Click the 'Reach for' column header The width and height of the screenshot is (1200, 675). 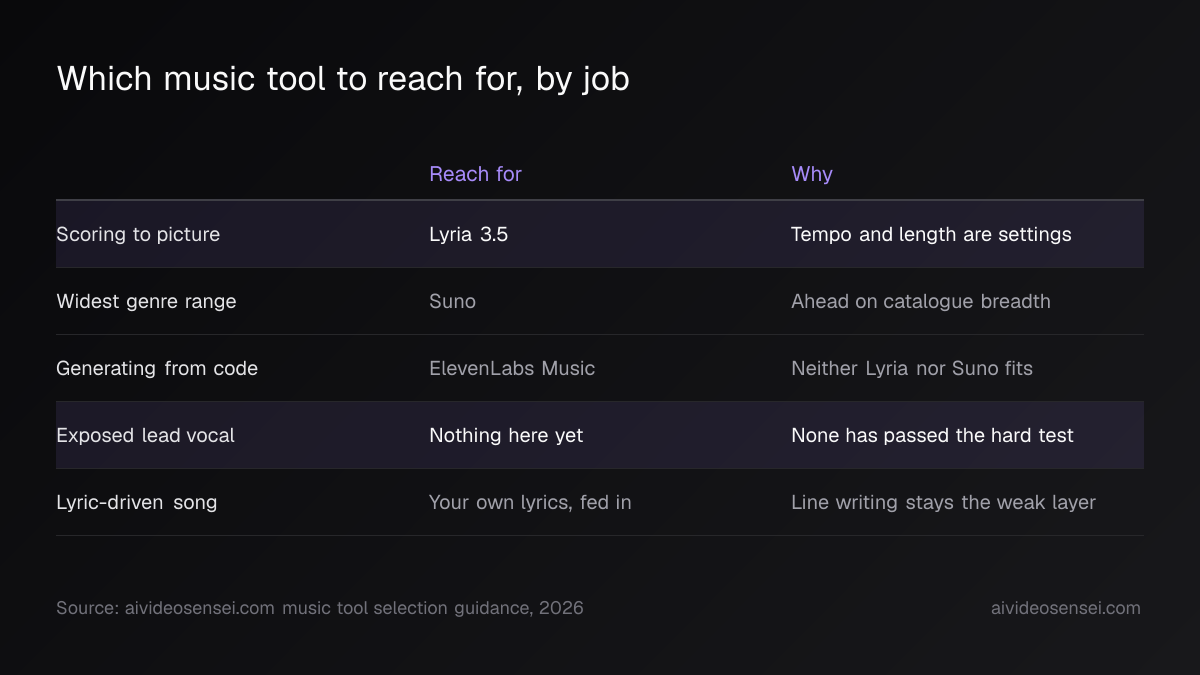click(x=475, y=174)
